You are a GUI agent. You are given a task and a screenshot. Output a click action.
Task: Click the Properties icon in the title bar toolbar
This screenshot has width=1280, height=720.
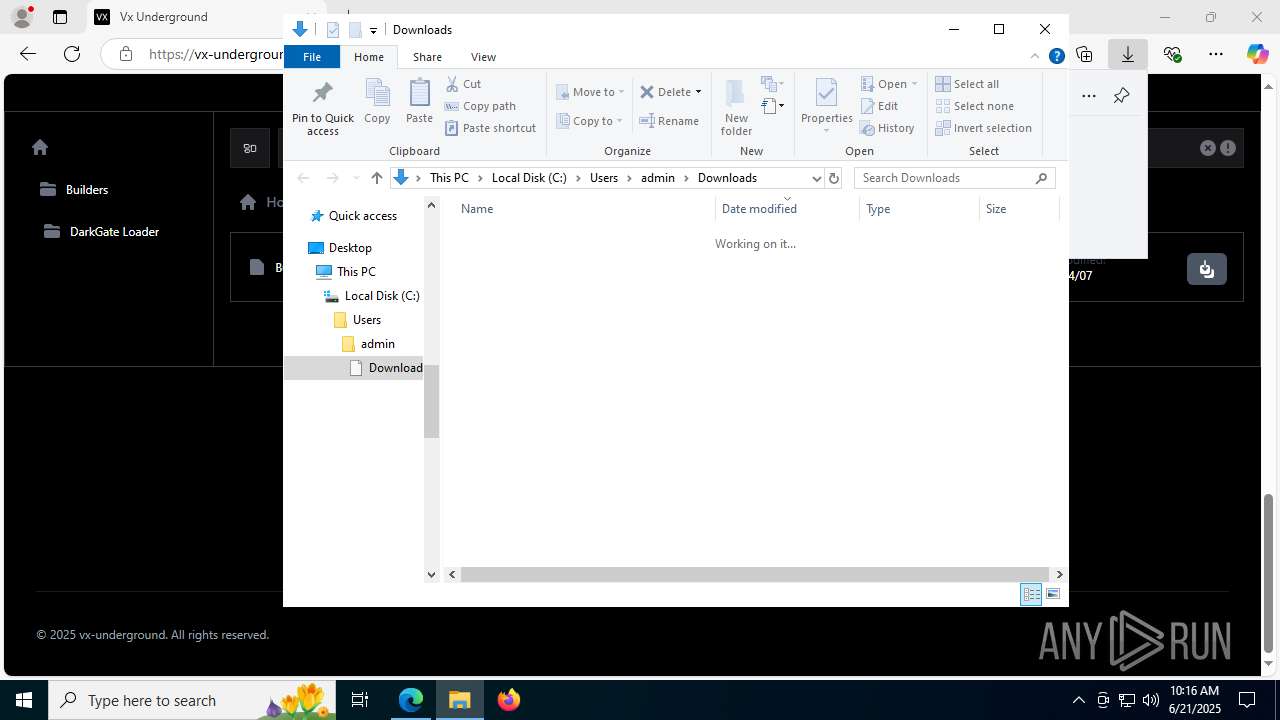tap(333, 30)
